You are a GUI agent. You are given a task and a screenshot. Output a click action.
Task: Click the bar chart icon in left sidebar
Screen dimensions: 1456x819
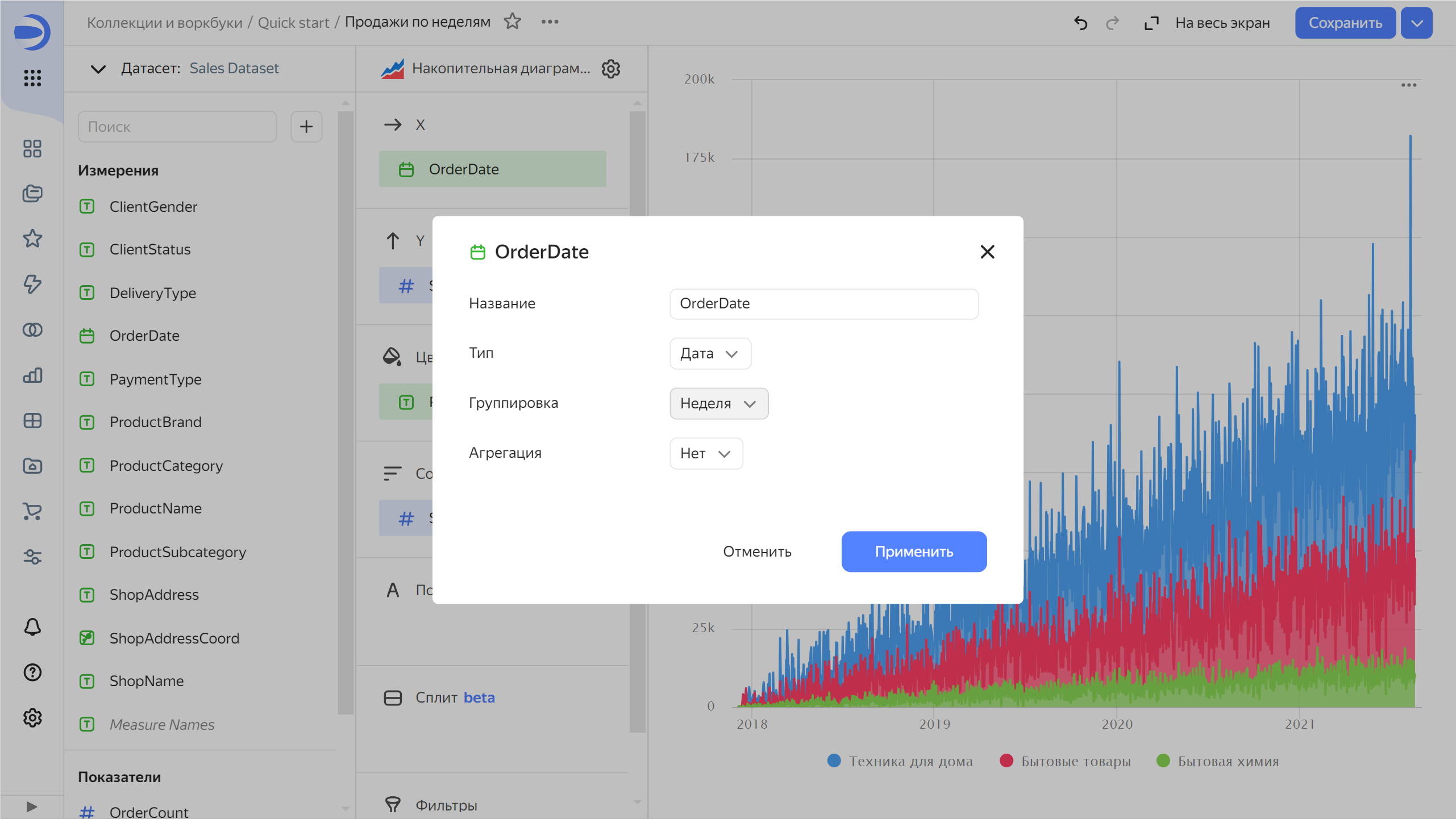click(32, 375)
